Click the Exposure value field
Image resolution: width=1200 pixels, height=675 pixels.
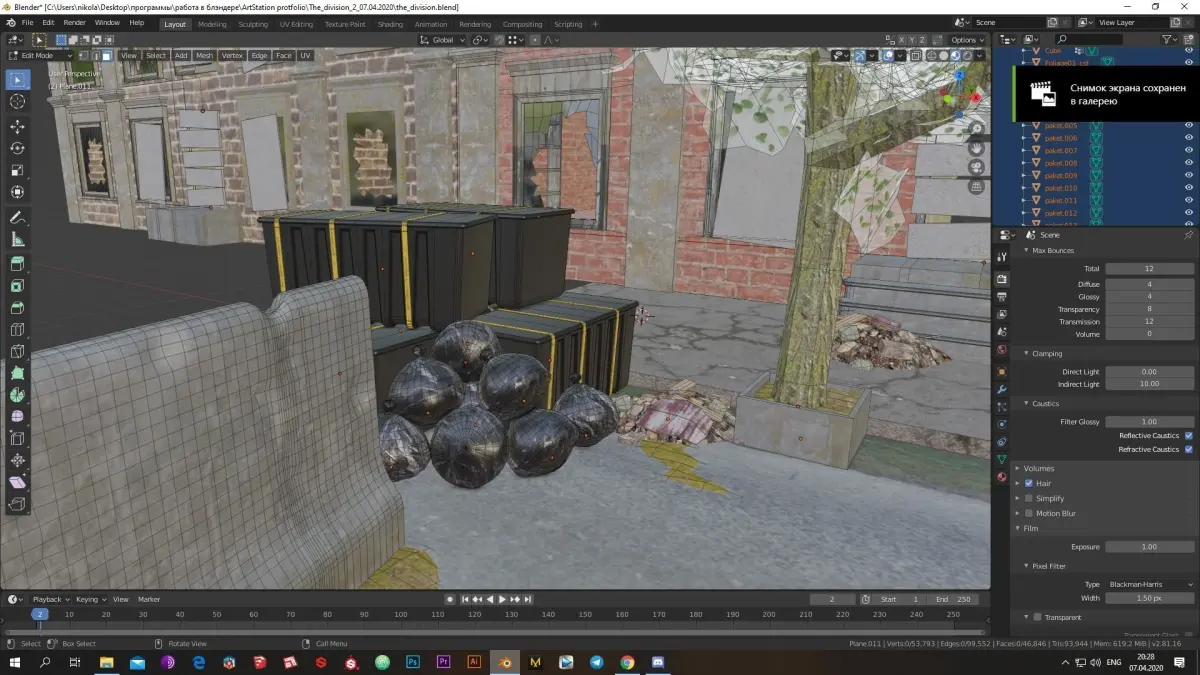coord(1150,547)
